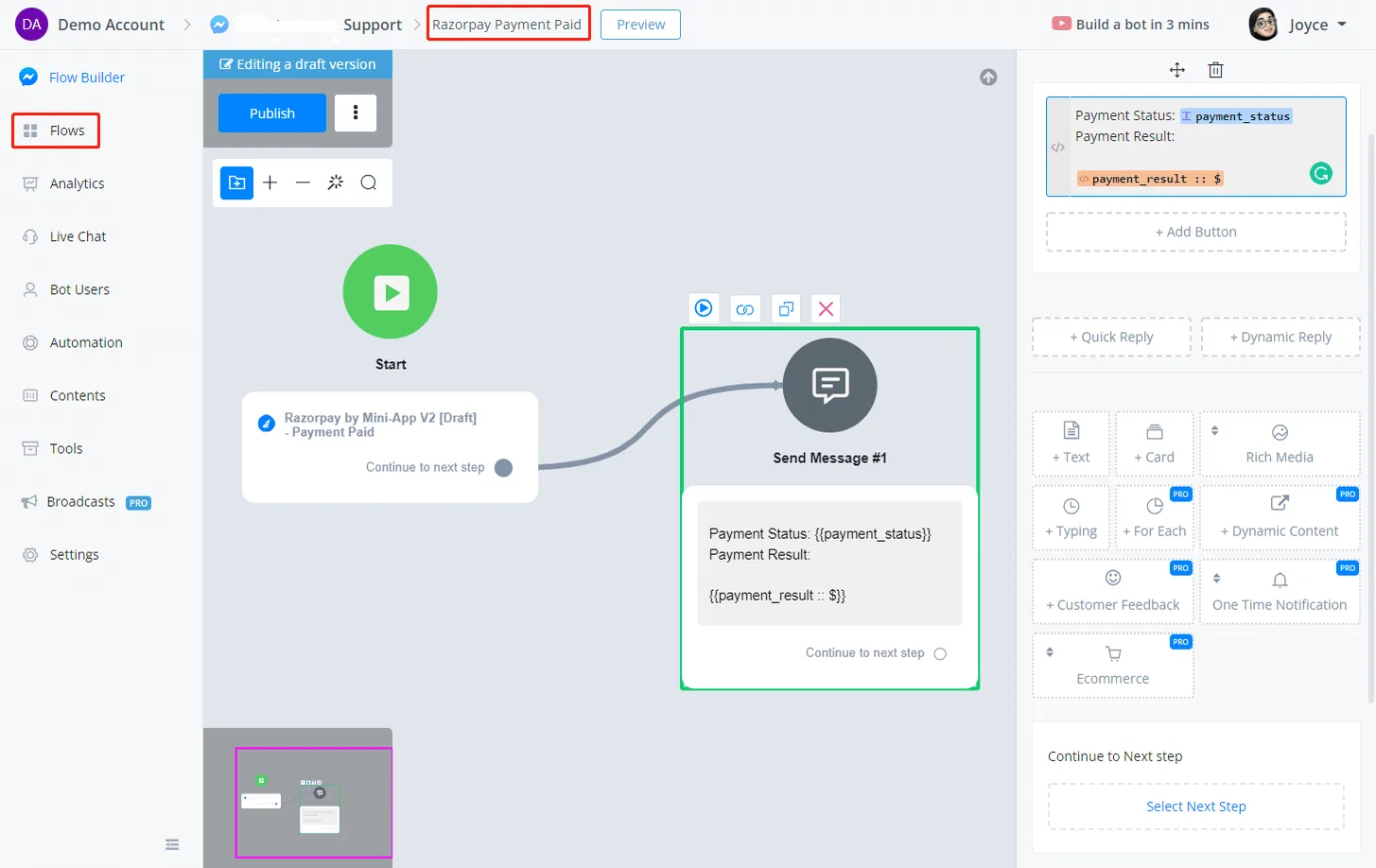Click the Demo Account name
The height and width of the screenshot is (868, 1376).
pyautogui.click(x=111, y=25)
